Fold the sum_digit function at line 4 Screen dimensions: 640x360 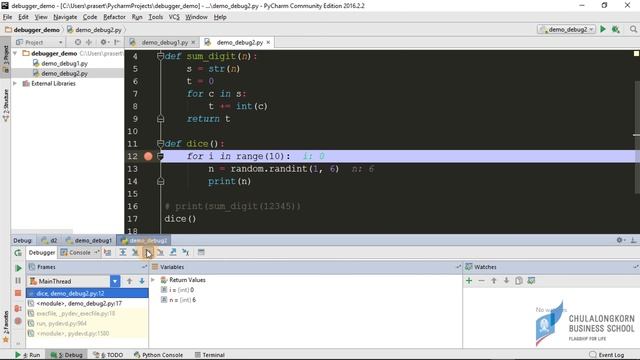(160, 56)
